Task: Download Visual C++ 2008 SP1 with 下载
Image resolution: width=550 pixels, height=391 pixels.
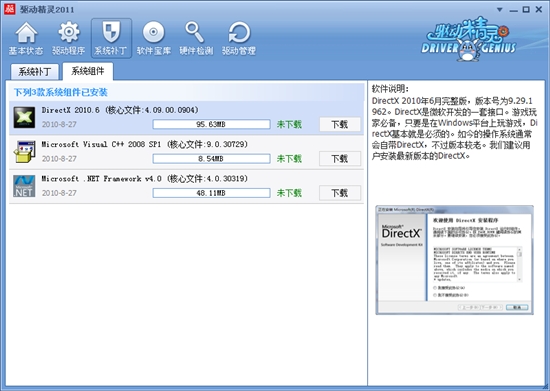Action: 340,159
